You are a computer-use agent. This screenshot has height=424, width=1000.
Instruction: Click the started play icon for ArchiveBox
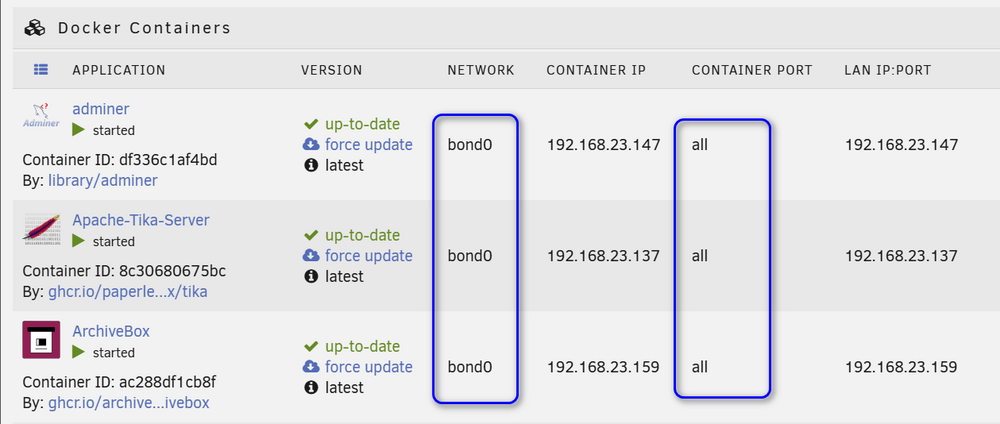click(x=78, y=352)
